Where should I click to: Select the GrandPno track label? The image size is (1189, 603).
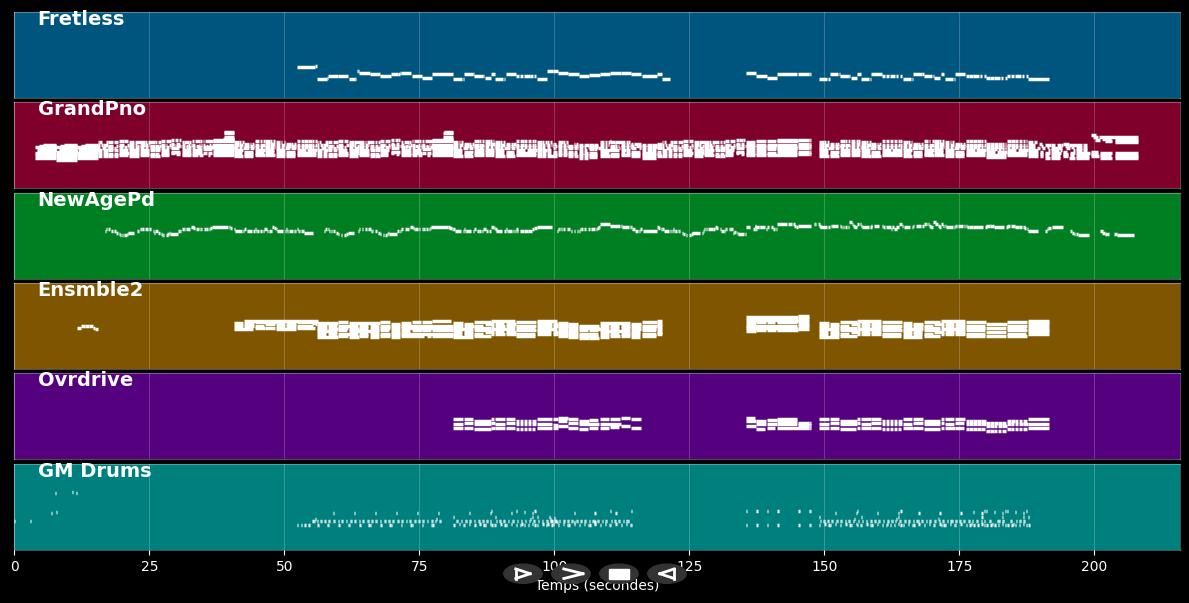[x=92, y=109]
